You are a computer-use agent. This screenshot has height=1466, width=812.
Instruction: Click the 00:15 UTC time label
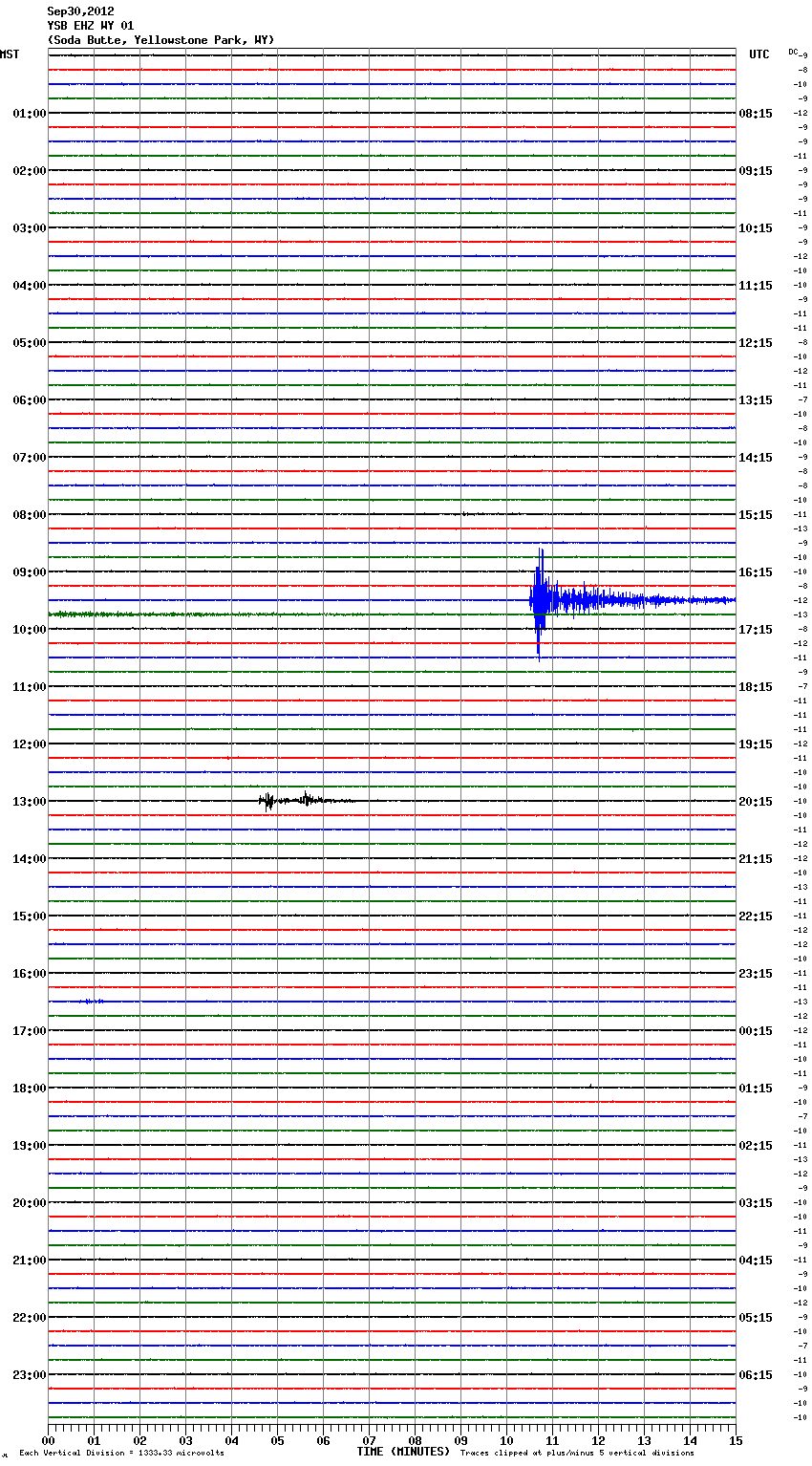(x=756, y=1031)
